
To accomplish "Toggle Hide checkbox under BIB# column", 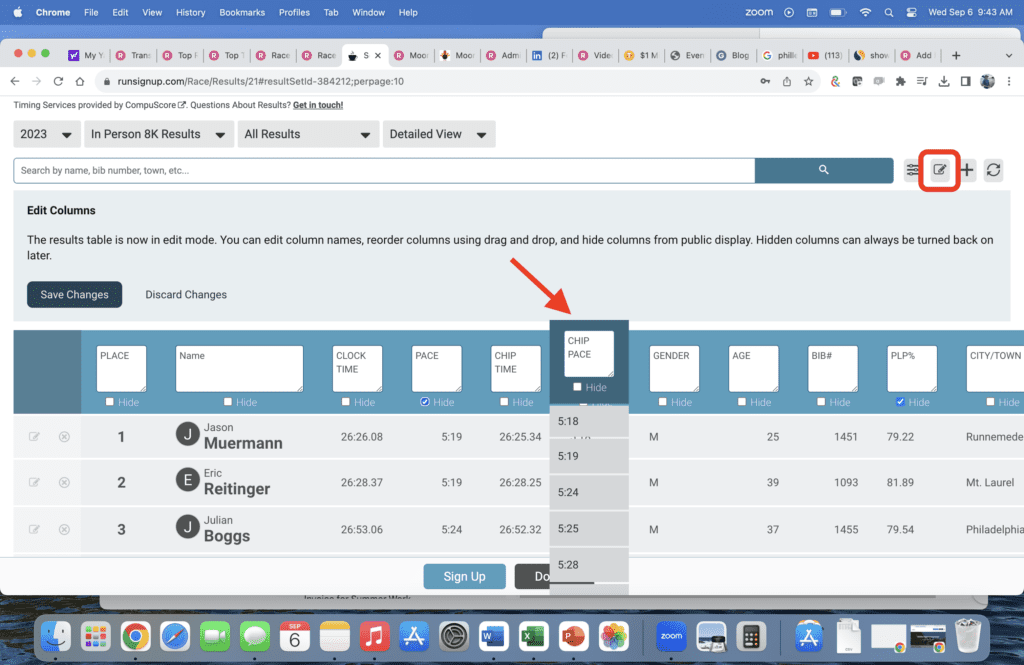I will pyautogui.click(x=821, y=402).
